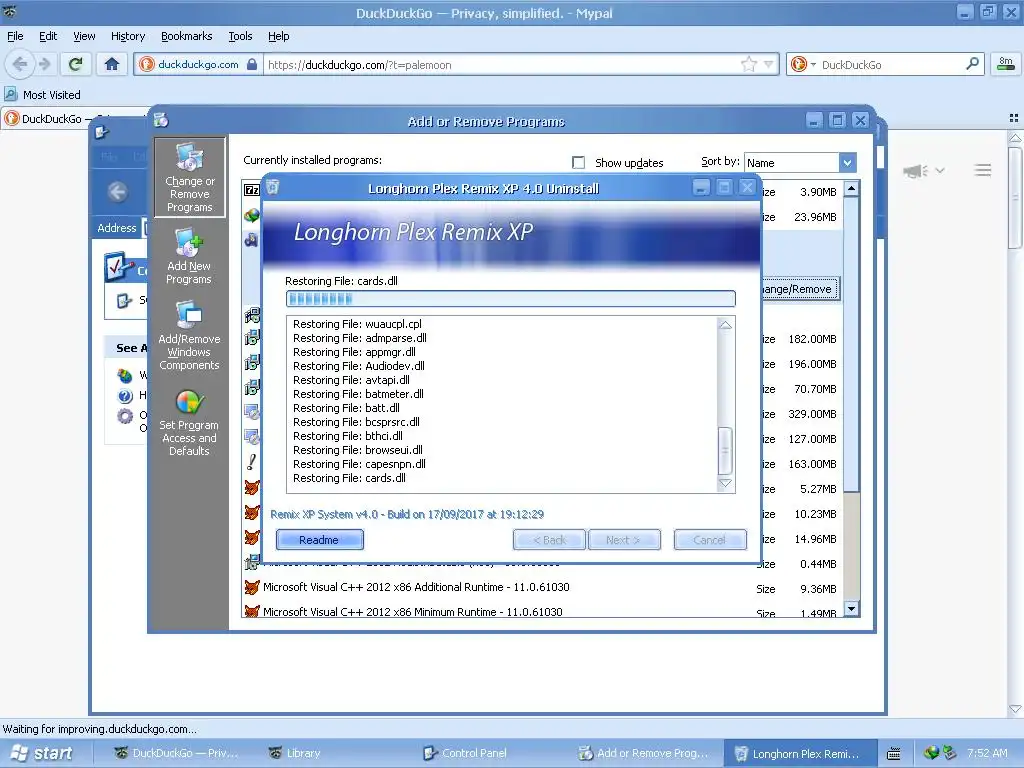Click the Next button in uninstaller
Image resolution: width=1024 pixels, height=768 pixels.
click(x=624, y=539)
